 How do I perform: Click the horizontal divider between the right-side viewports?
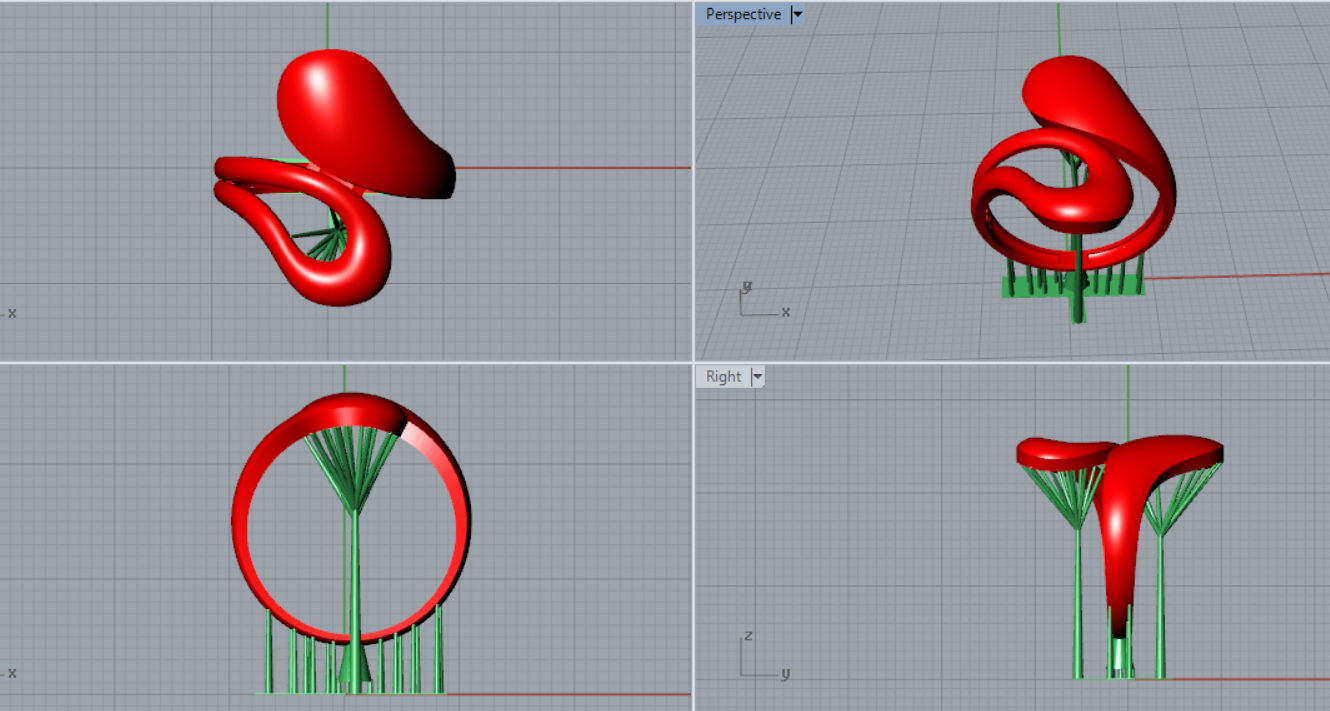coord(1010,362)
